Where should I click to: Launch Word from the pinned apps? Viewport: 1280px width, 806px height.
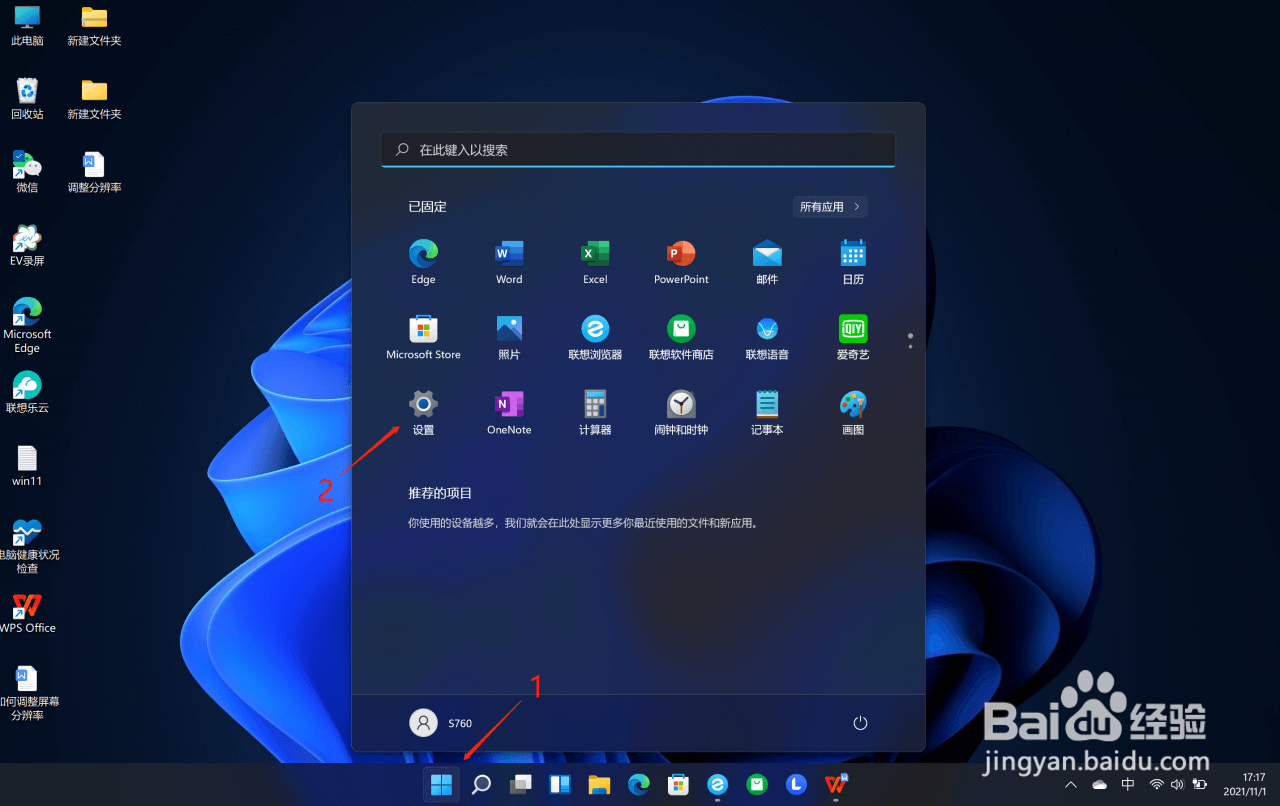point(509,262)
